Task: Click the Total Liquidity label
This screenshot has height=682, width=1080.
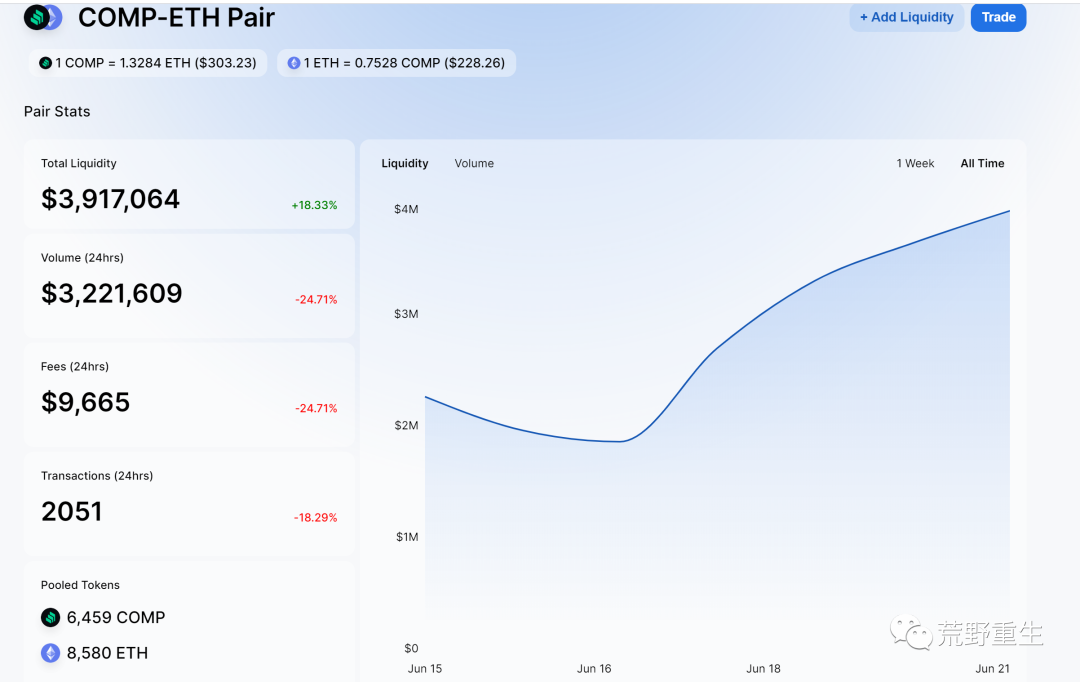Action: tap(79, 163)
